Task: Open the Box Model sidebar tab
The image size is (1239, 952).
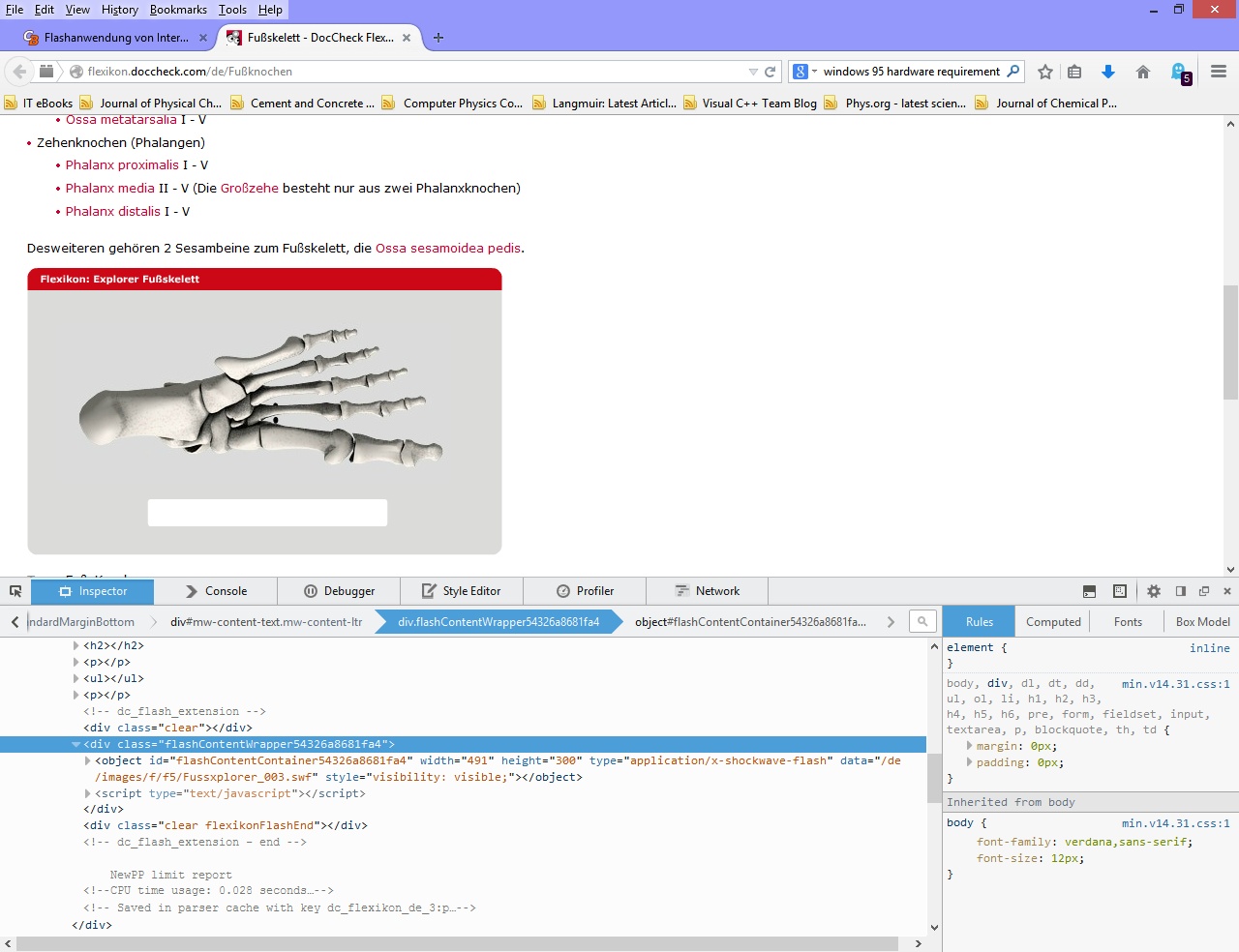Action: (x=1202, y=622)
